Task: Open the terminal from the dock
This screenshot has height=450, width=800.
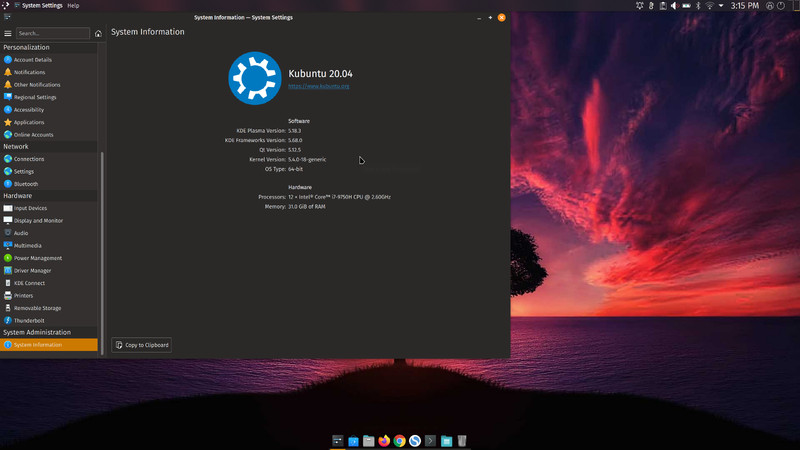Action: (431, 441)
